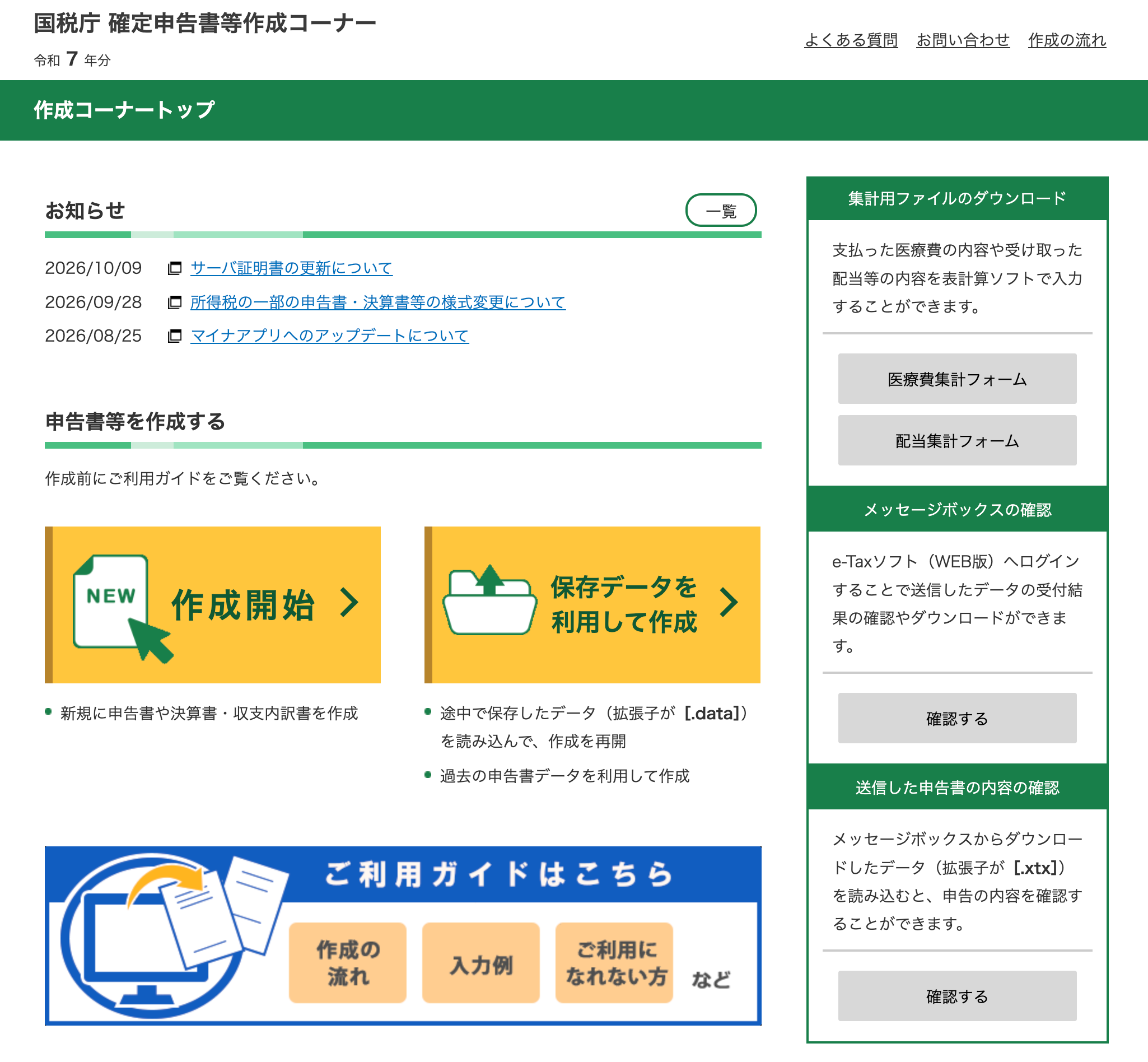Viewport: 1148px width, 1062px height.
Task: Click 過去の申告書データを利用して作成 text
Action: tap(564, 777)
